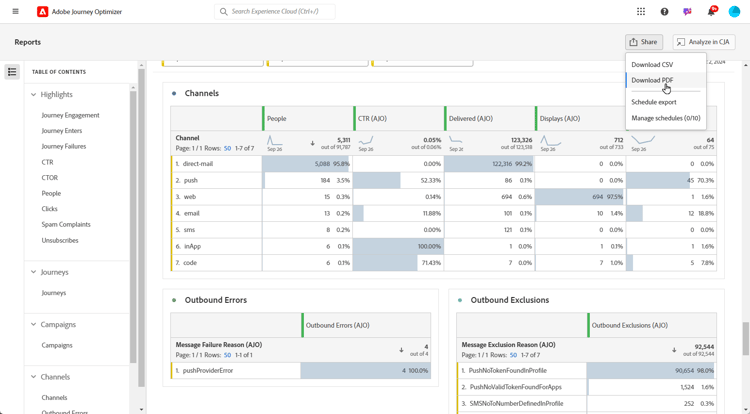Open Journey Engagement in contents

click(x=70, y=115)
